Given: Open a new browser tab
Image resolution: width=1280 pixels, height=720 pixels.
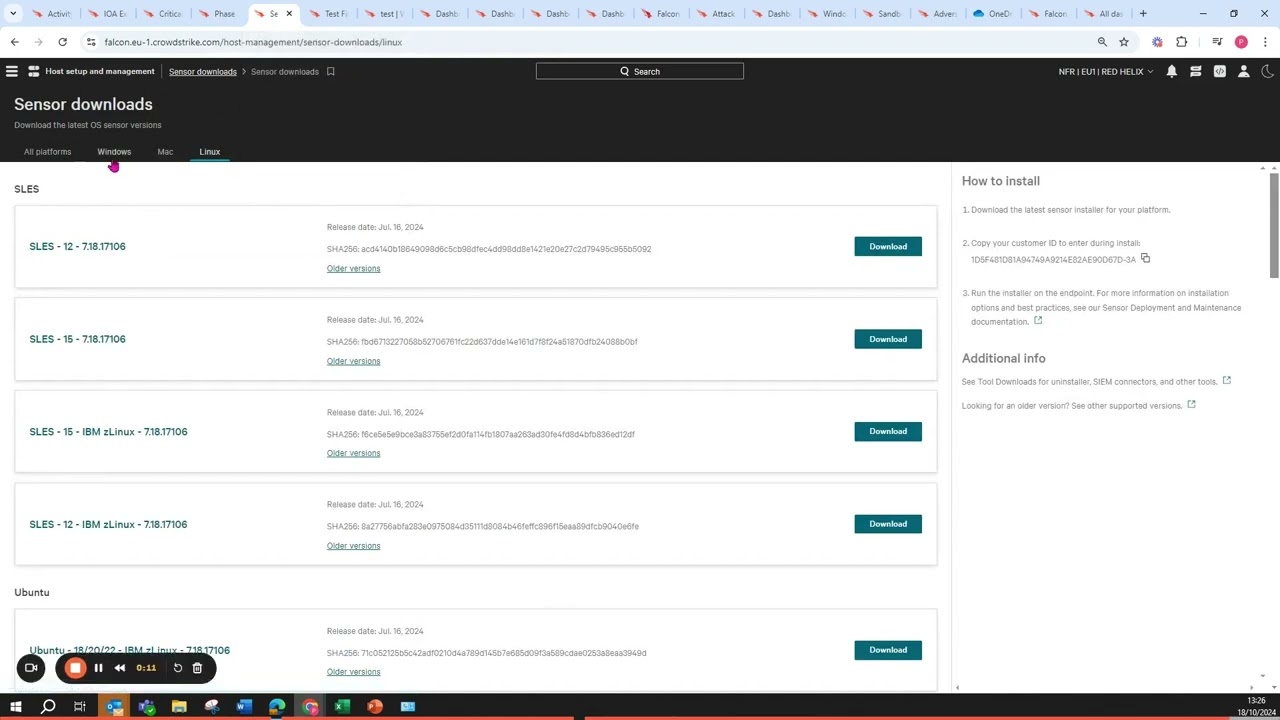Looking at the screenshot, I should point(1143,14).
